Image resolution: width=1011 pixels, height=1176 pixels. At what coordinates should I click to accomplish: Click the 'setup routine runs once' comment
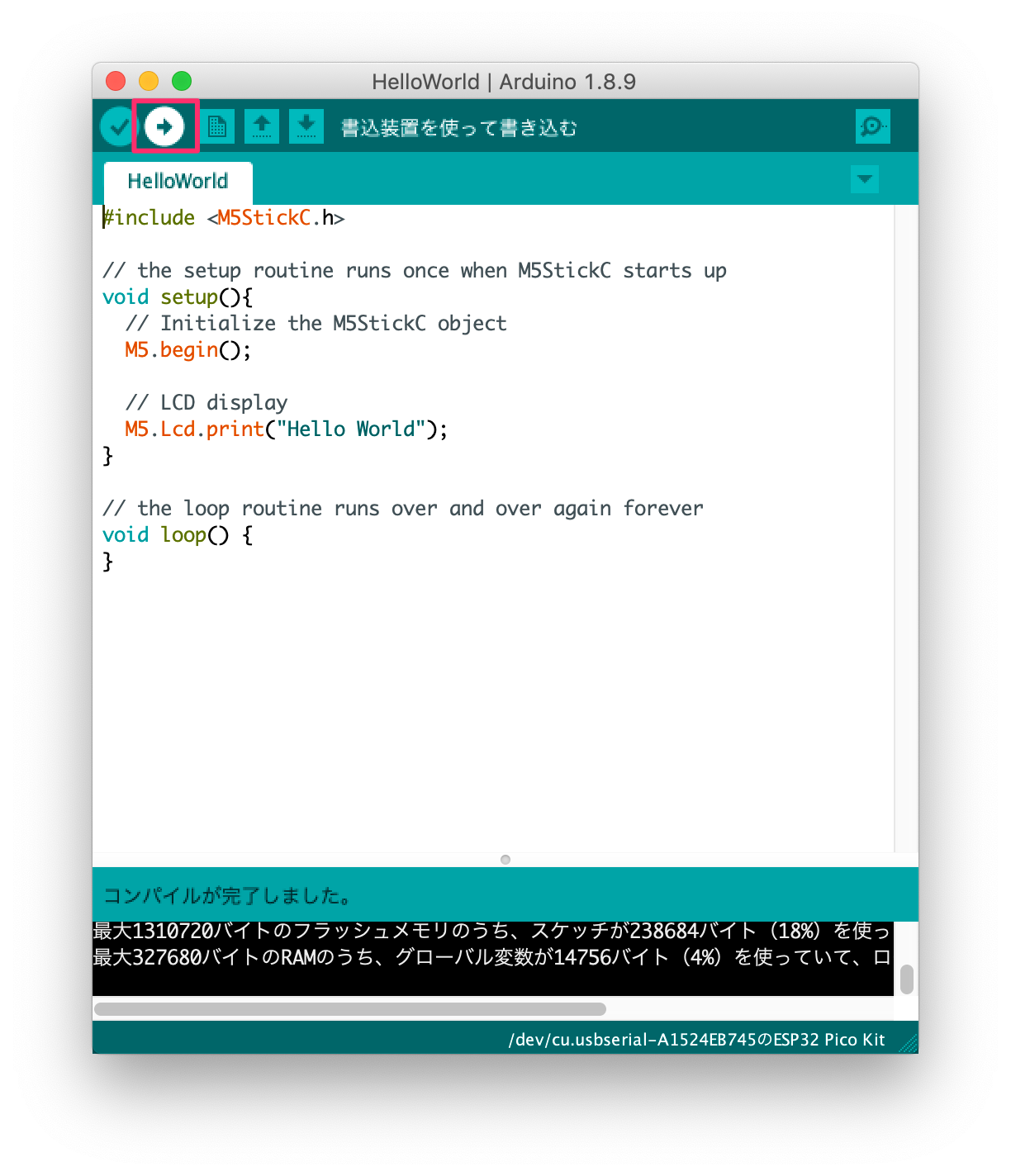click(415, 271)
